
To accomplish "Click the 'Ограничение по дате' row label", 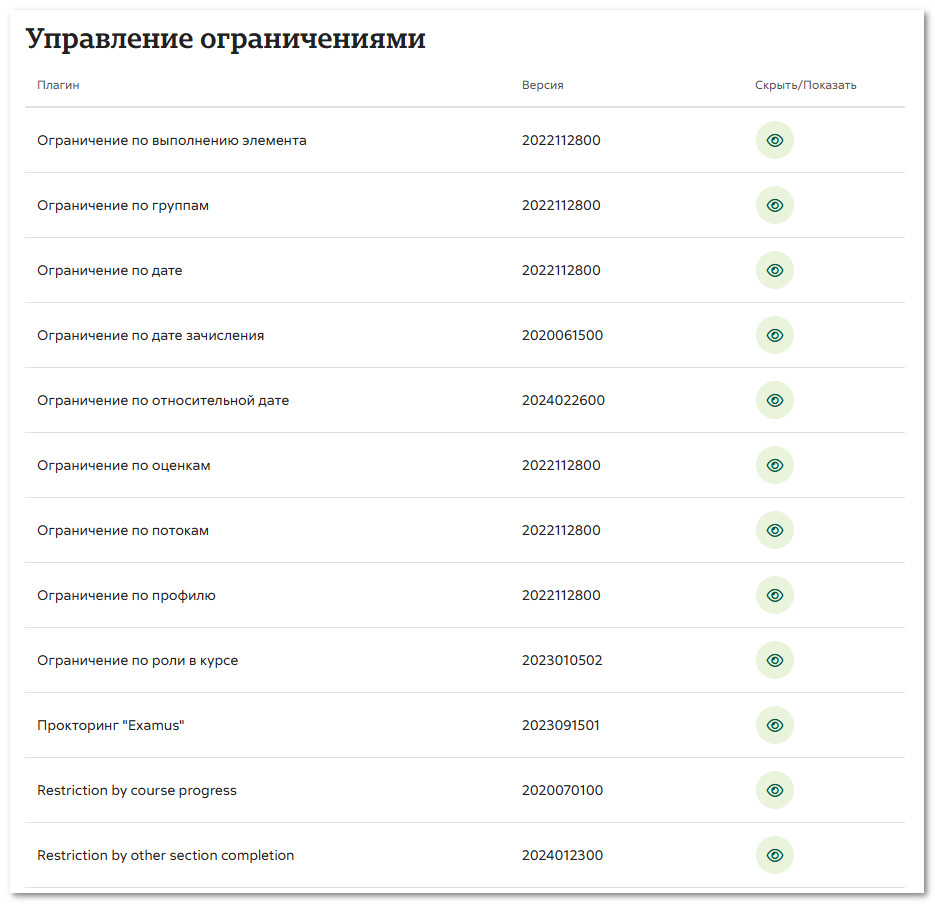I will pos(110,271).
